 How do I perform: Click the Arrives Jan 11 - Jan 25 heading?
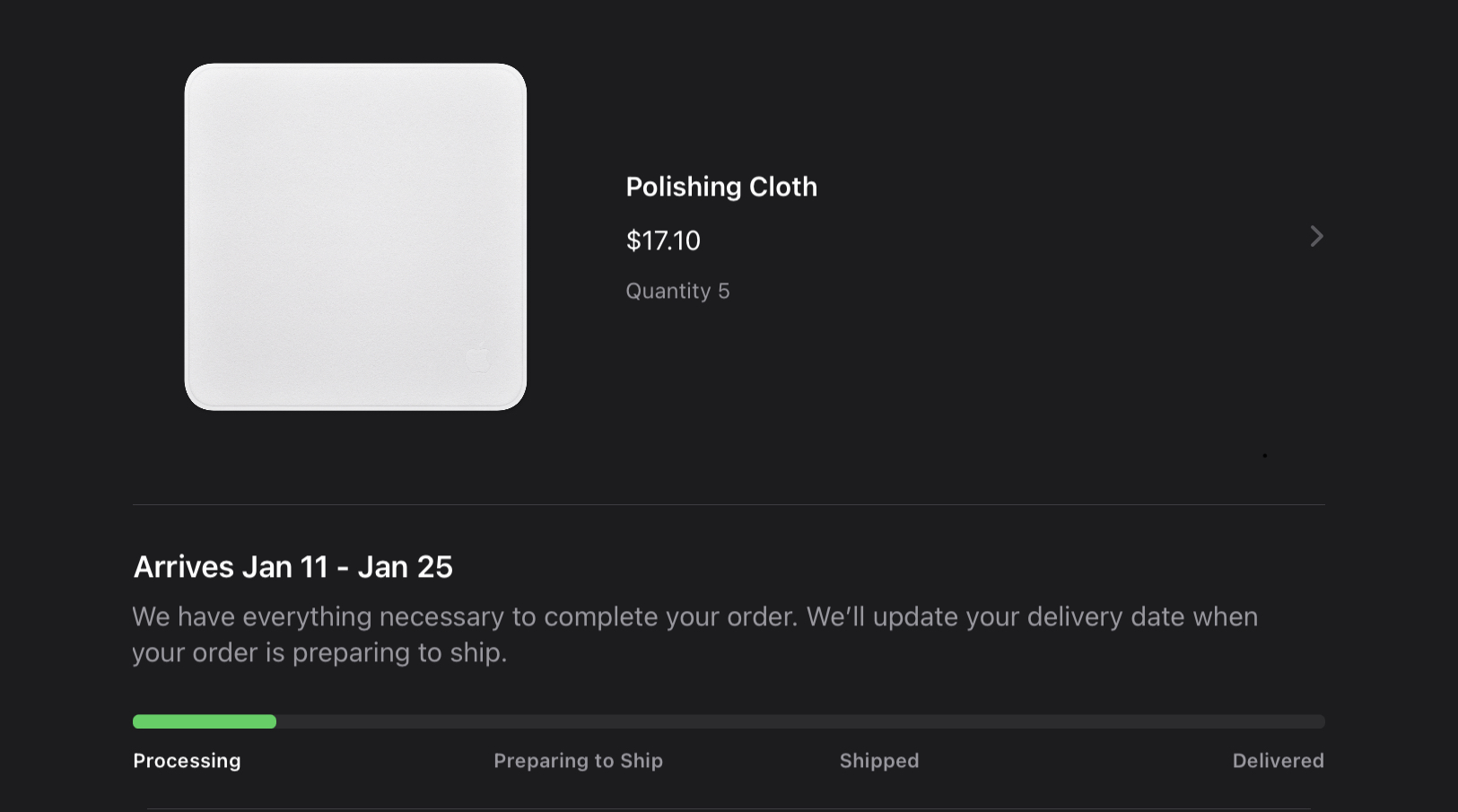292,567
